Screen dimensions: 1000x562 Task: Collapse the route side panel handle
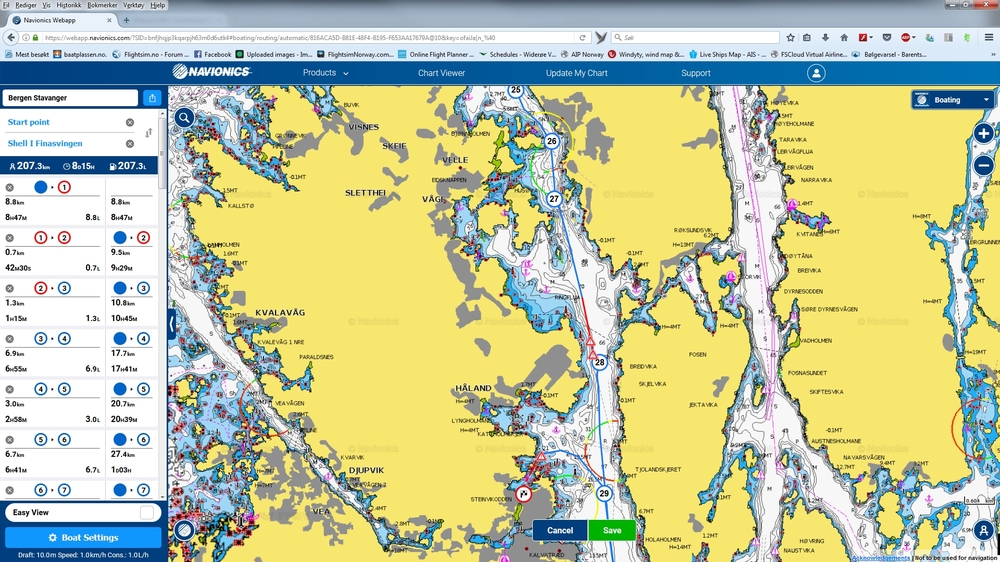[172, 324]
